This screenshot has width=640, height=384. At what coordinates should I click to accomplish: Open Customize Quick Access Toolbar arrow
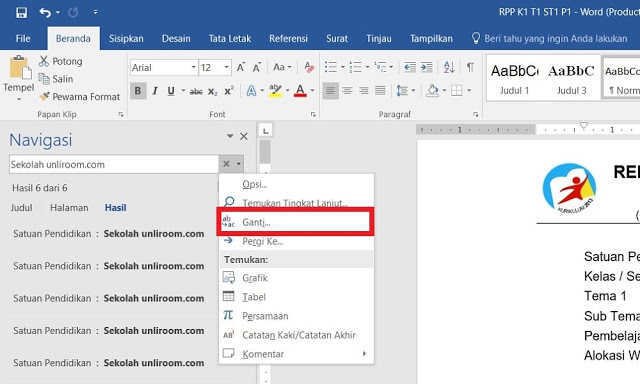click(x=95, y=13)
